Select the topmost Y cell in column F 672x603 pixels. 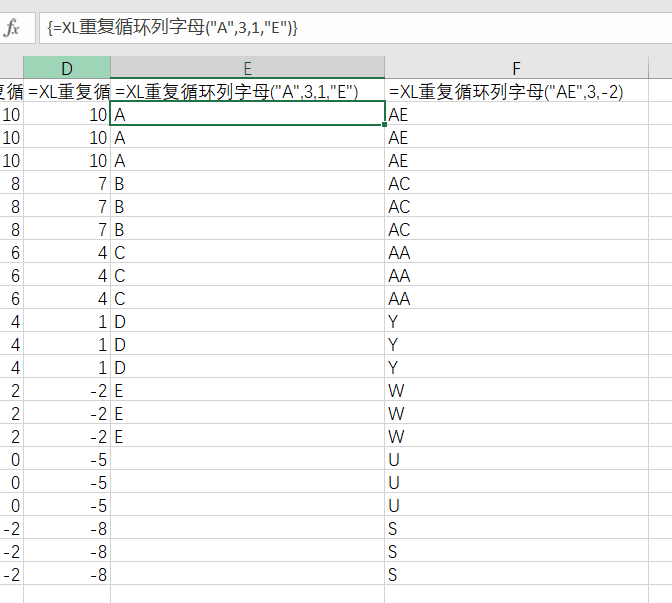[516, 321]
